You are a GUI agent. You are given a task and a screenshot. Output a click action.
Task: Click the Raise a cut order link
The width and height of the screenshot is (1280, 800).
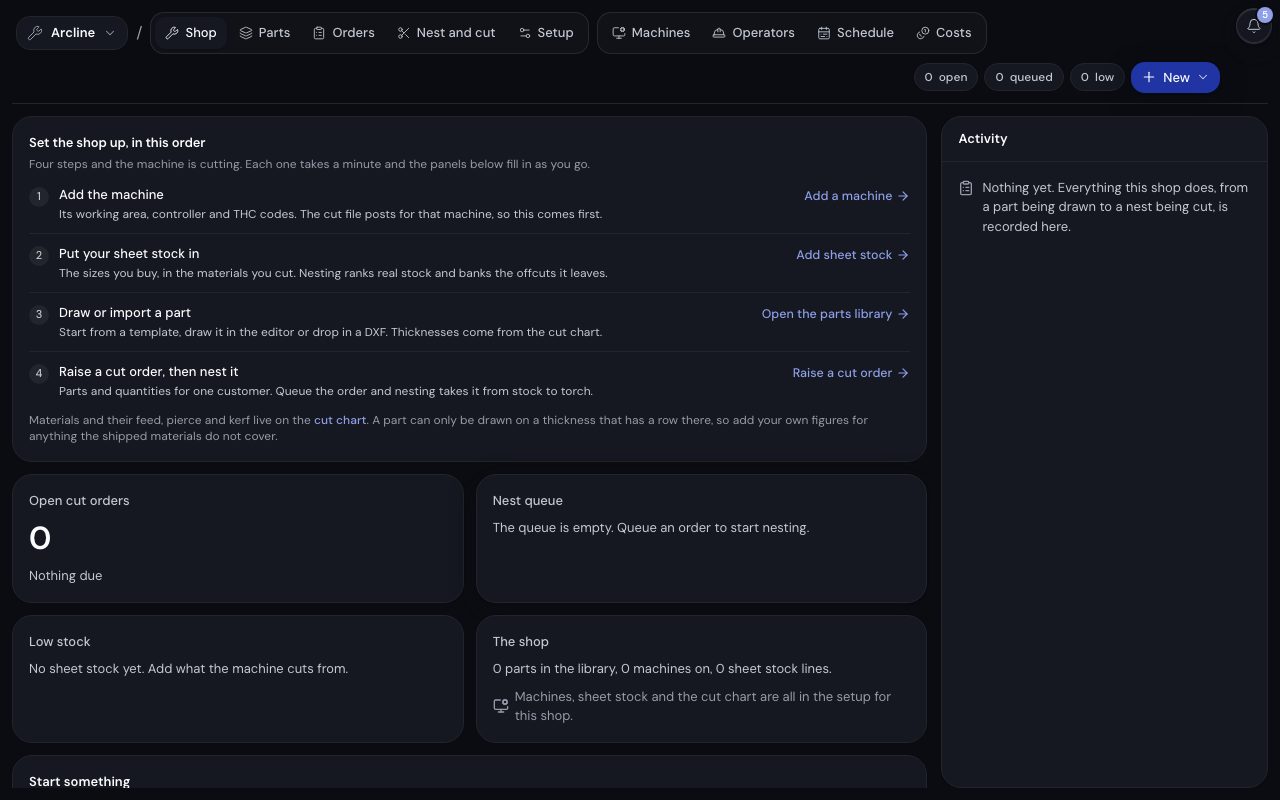coord(850,373)
